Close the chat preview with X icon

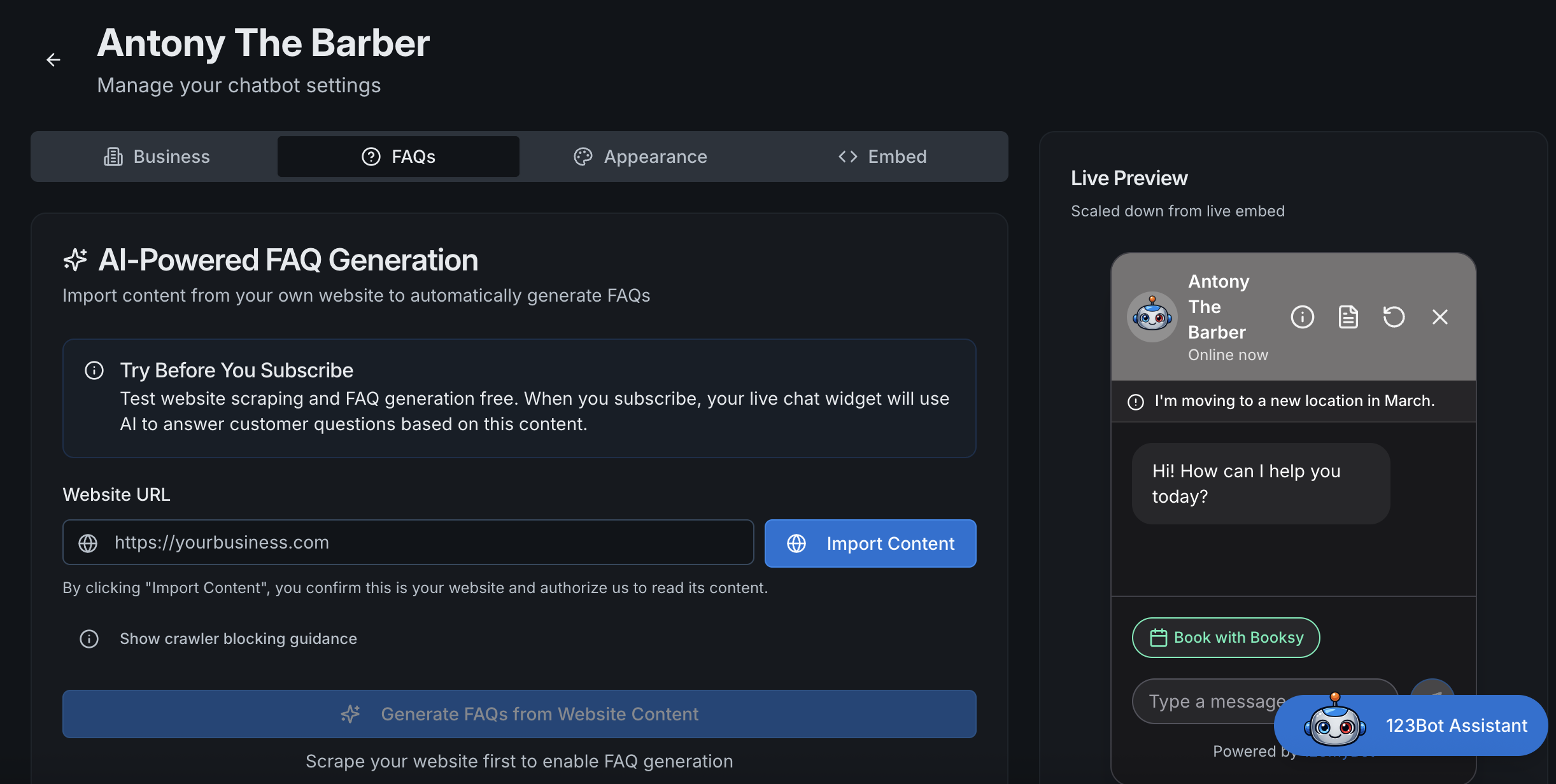[1439, 317]
